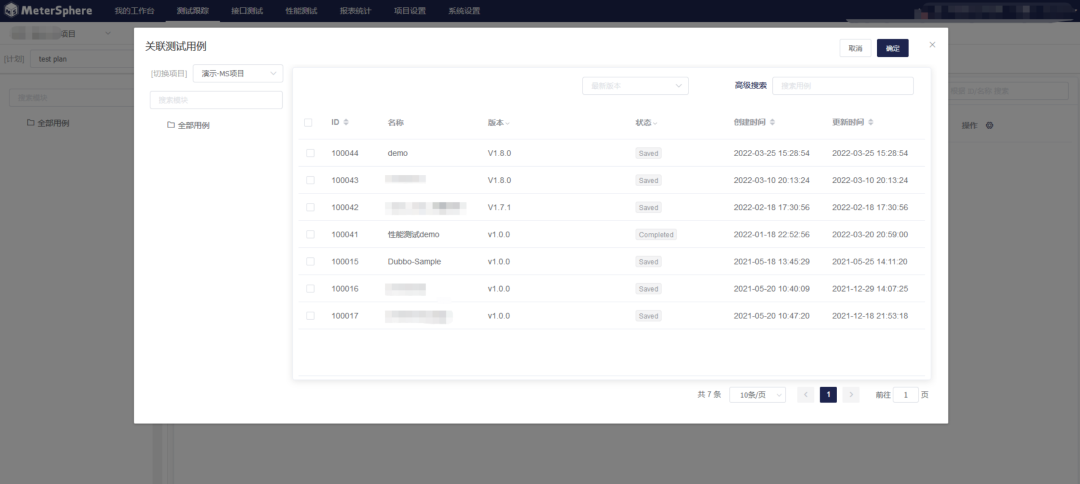Click the 搜索模块 field in dialog

pos(216,100)
